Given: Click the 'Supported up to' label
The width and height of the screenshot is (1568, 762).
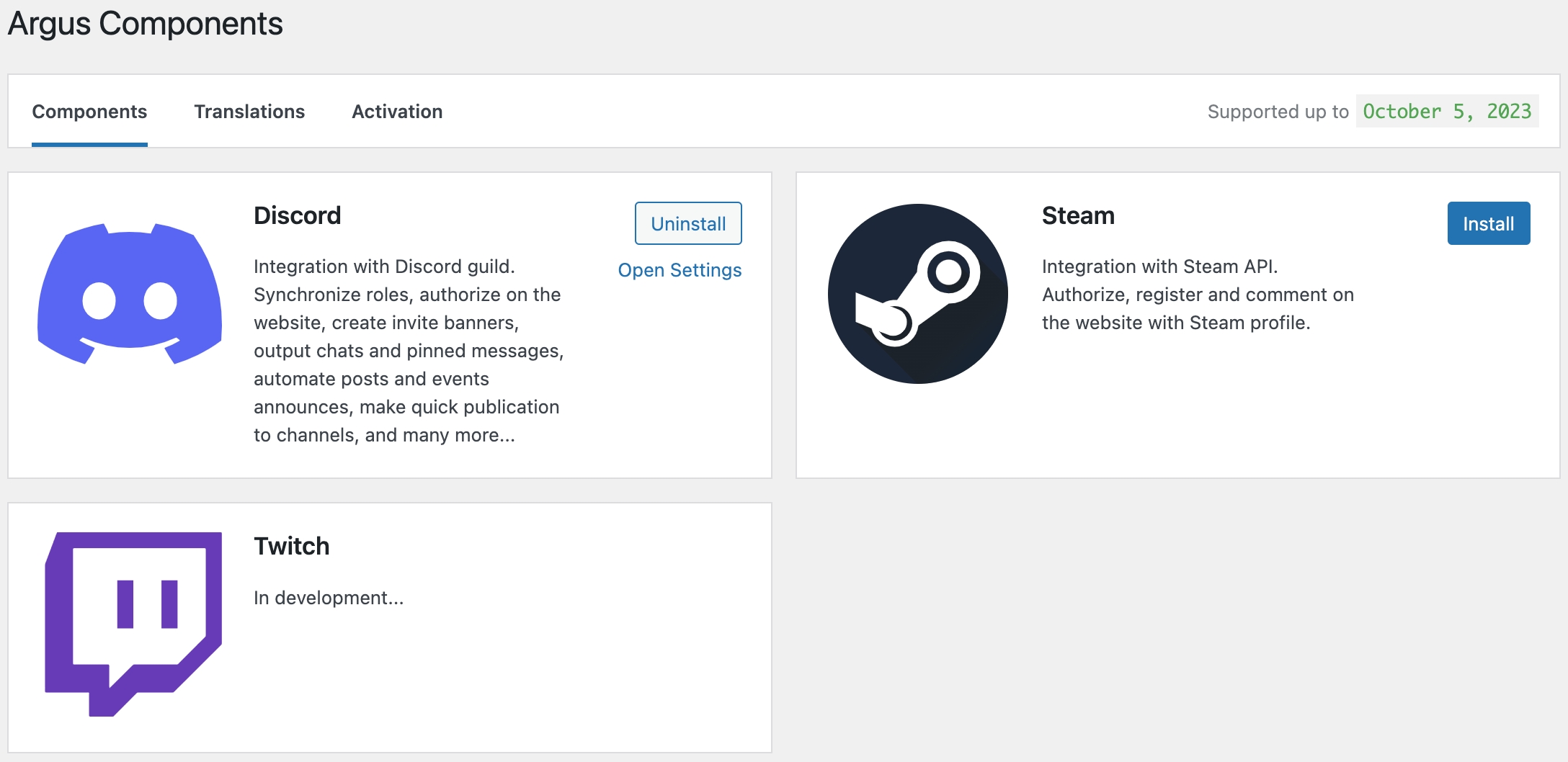Looking at the screenshot, I should 1278,112.
